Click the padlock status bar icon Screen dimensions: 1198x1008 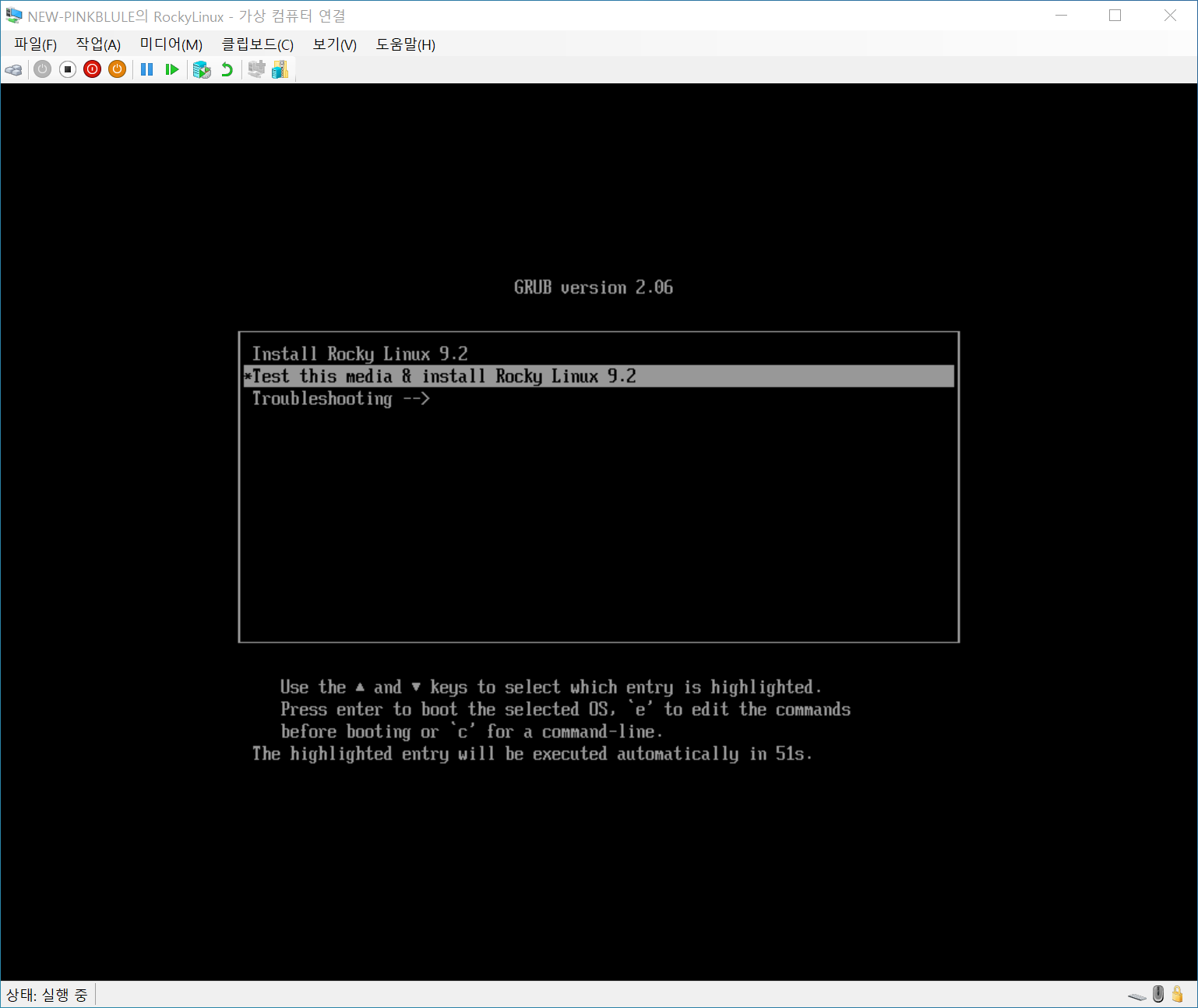[x=1178, y=994]
